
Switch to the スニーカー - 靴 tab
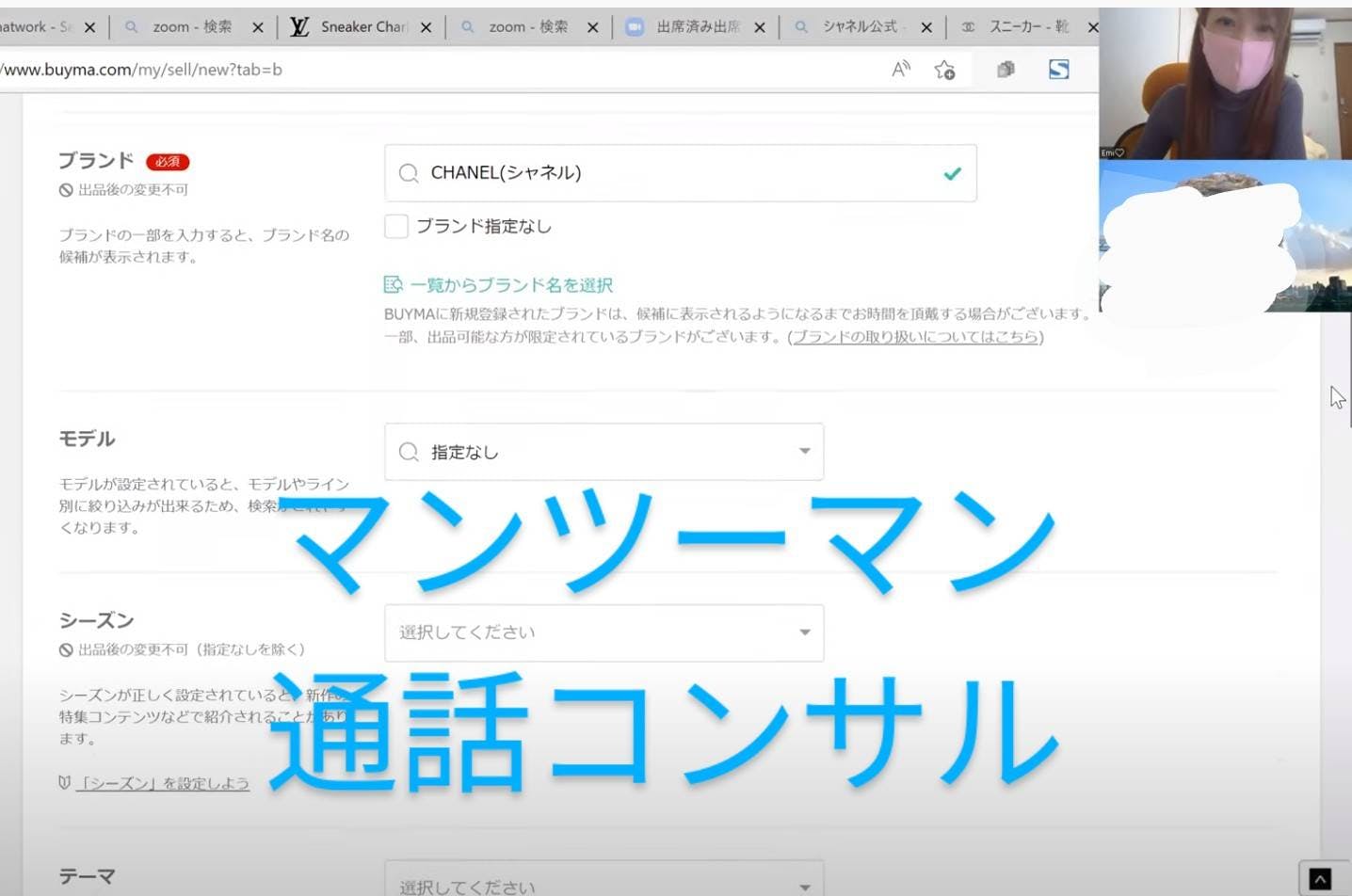(1029, 27)
